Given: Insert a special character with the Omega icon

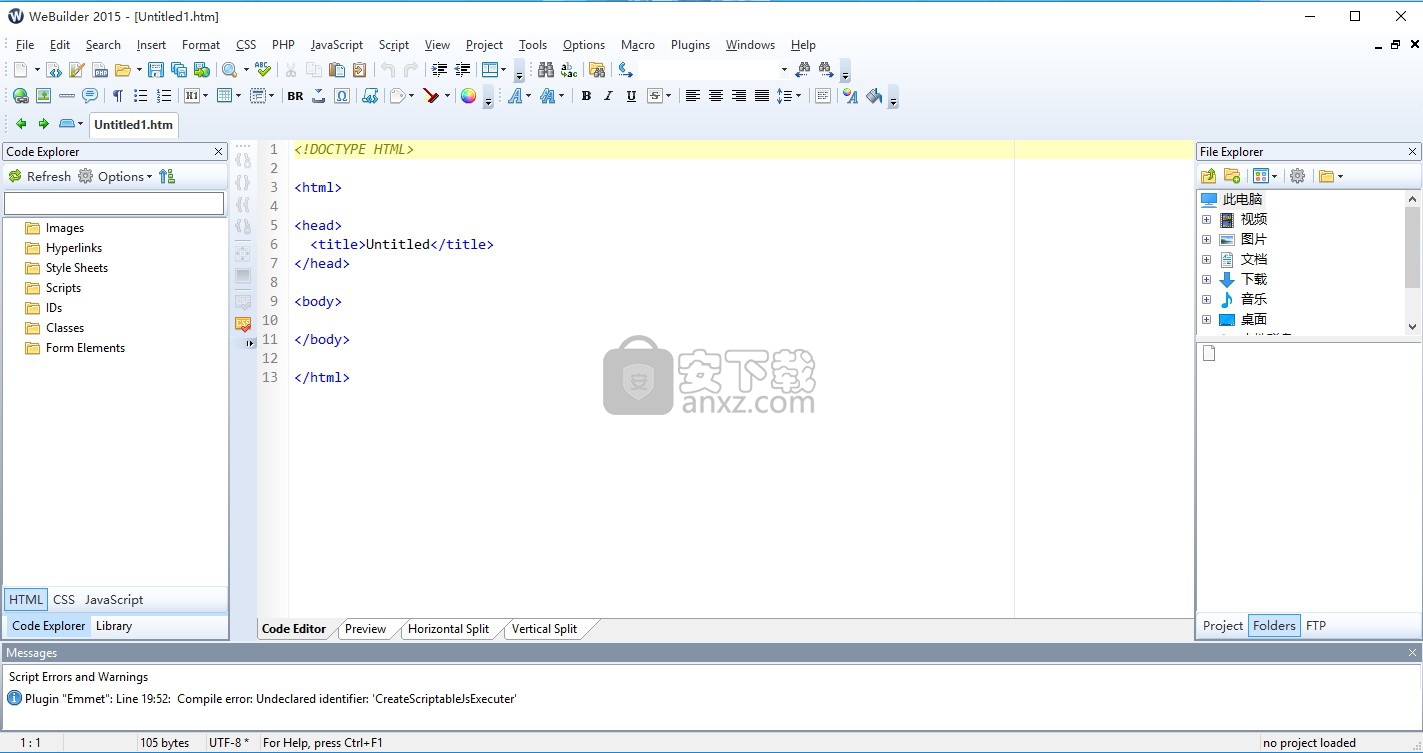Looking at the screenshot, I should click(342, 96).
